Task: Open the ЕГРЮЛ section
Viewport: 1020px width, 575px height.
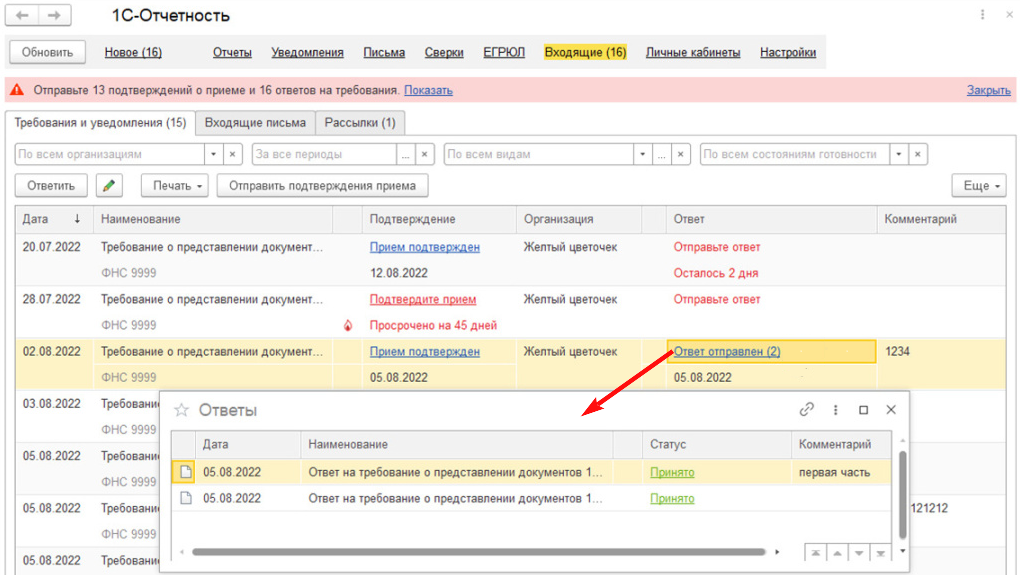Action: [503, 52]
